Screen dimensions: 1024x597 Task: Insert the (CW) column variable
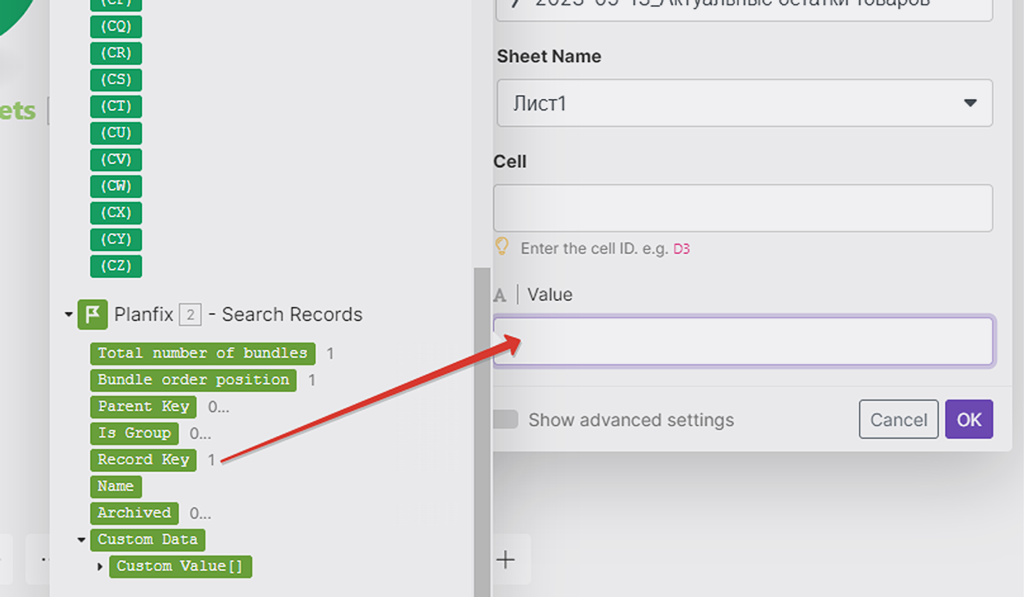(x=116, y=186)
